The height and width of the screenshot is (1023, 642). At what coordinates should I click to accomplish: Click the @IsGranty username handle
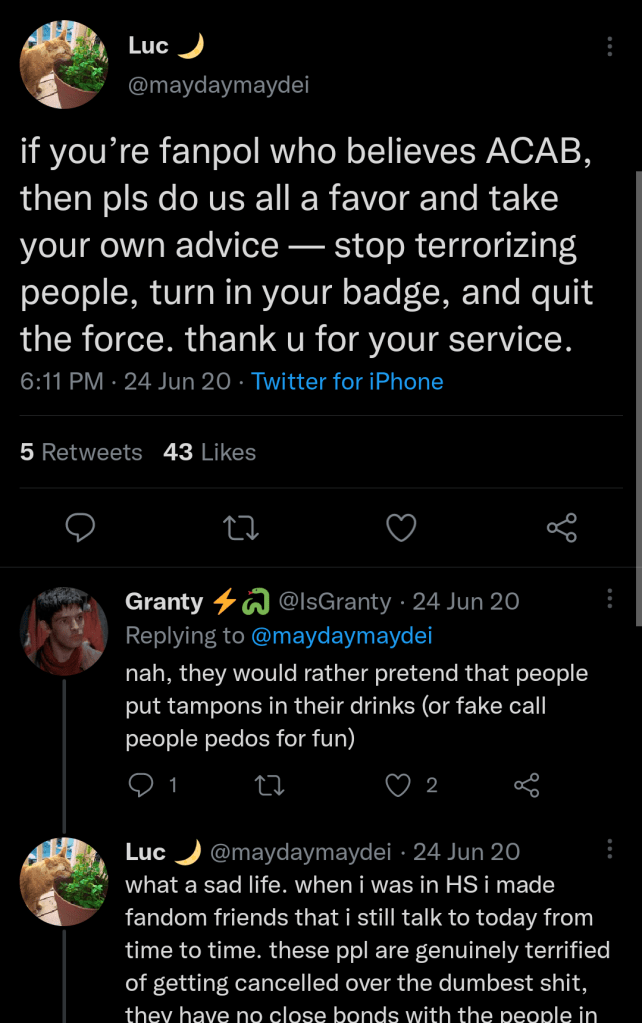334,601
